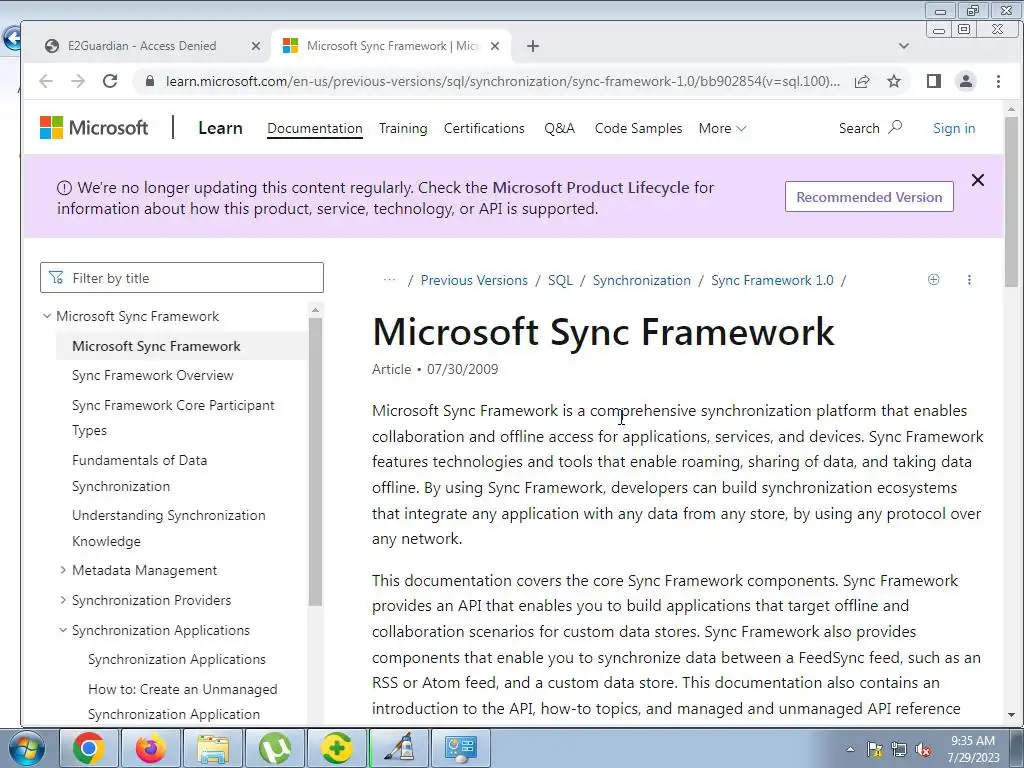The height and width of the screenshot is (768, 1024).
Task: Reload the page with the refresh icon
Action: tap(110, 81)
